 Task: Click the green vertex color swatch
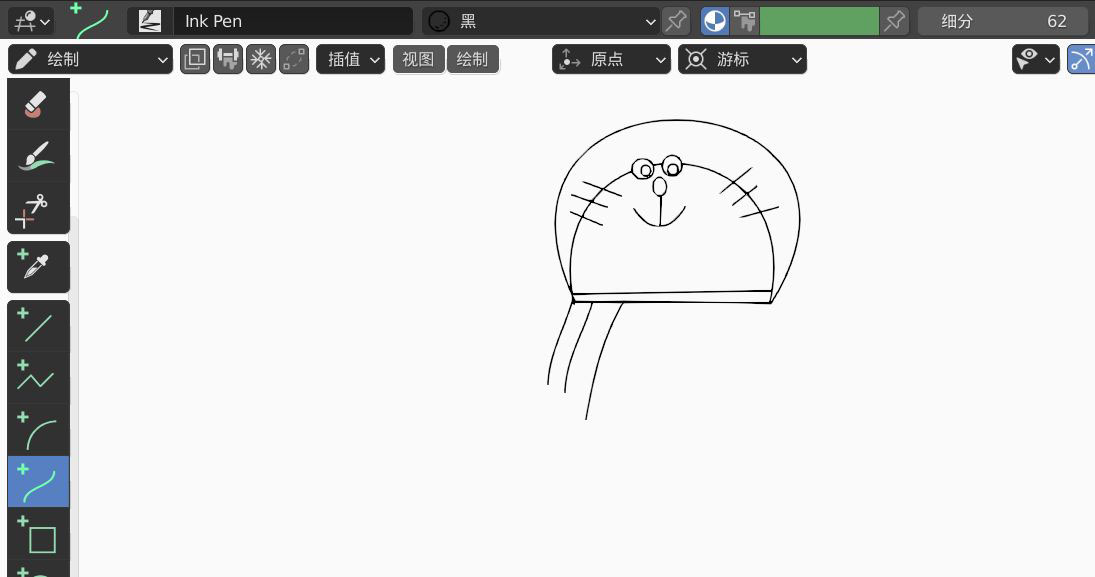pyautogui.click(x=819, y=21)
